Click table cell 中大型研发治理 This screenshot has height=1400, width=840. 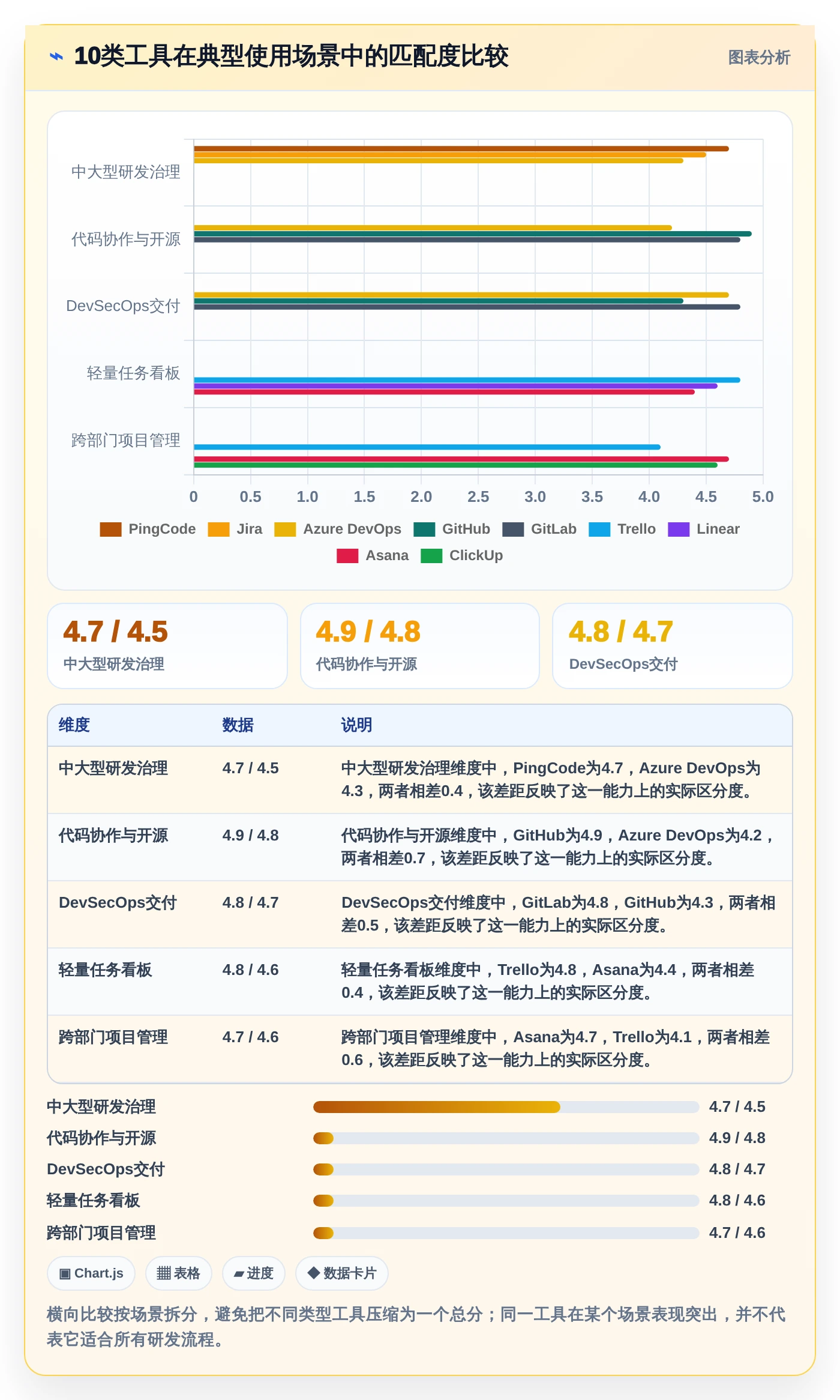tap(113, 768)
